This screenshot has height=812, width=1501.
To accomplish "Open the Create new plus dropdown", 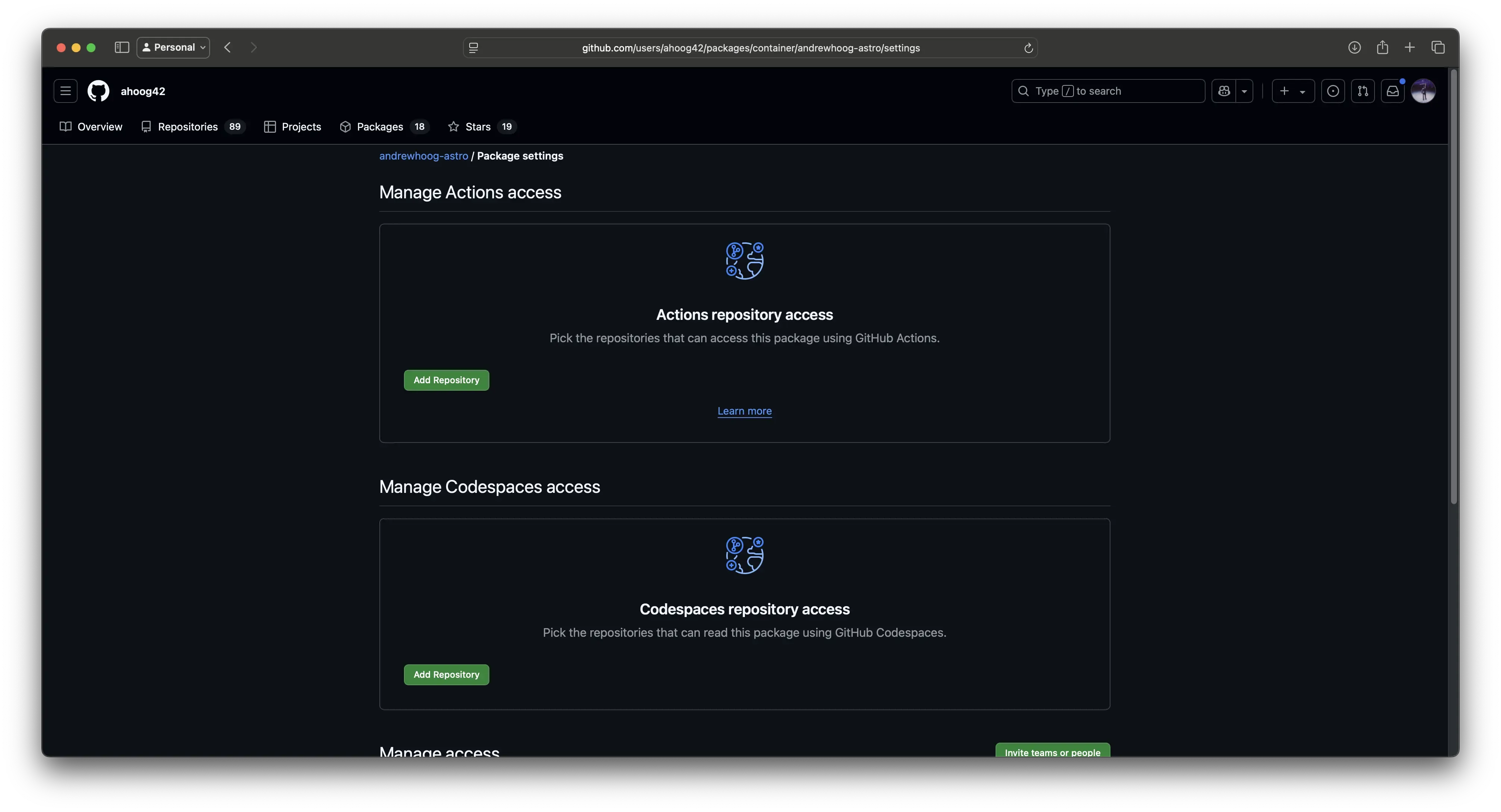I will 1293,91.
